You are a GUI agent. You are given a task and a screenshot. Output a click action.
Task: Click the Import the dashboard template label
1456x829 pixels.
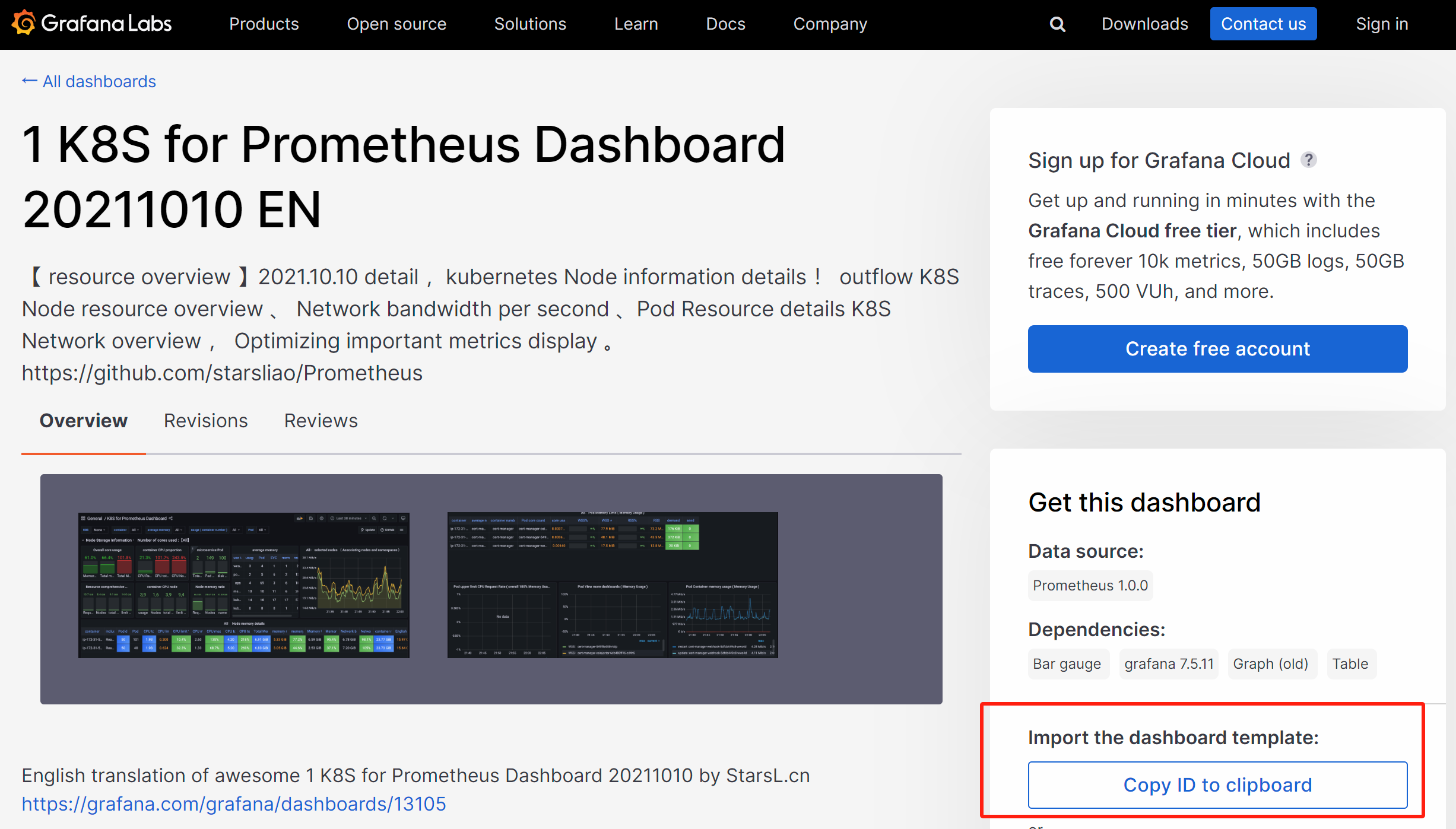1173,737
